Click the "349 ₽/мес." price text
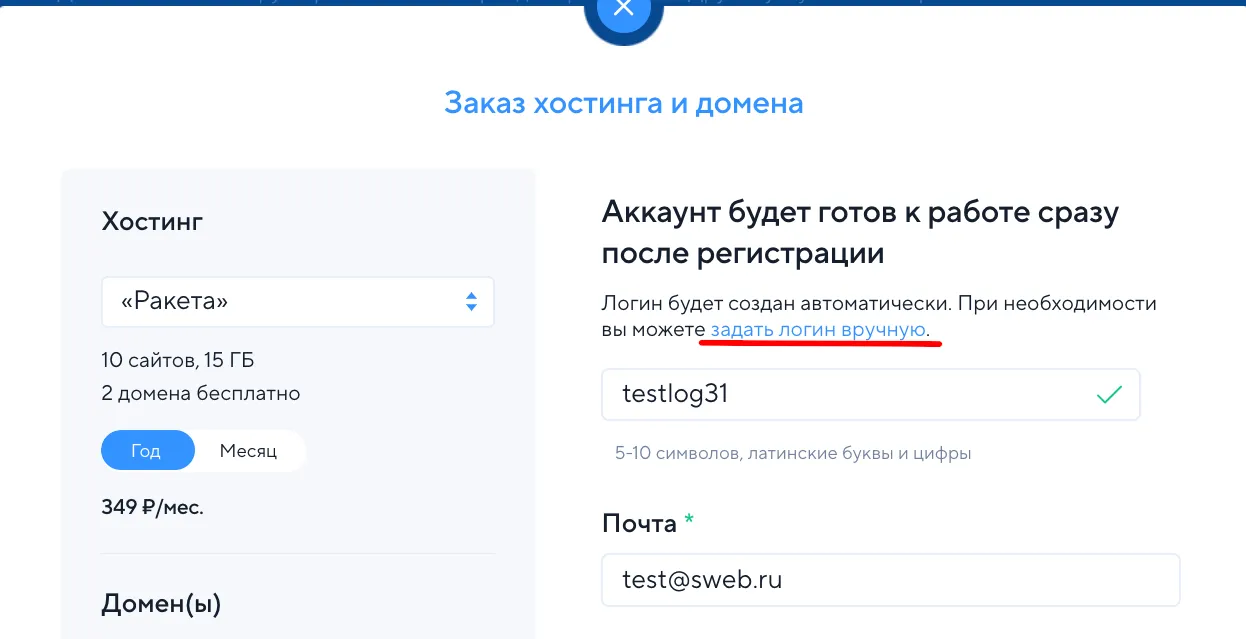1246x639 pixels. (x=152, y=507)
